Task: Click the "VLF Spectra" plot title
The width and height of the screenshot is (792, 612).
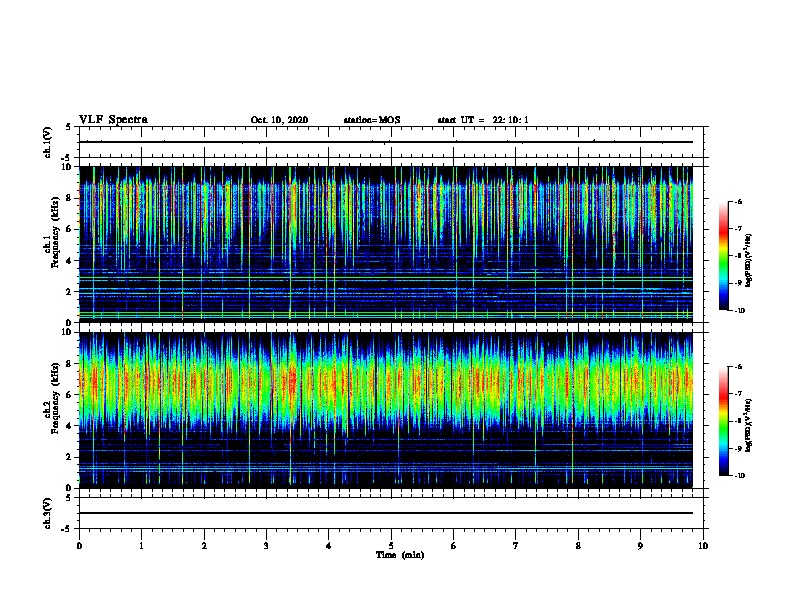Action: pyautogui.click(x=113, y=120)
